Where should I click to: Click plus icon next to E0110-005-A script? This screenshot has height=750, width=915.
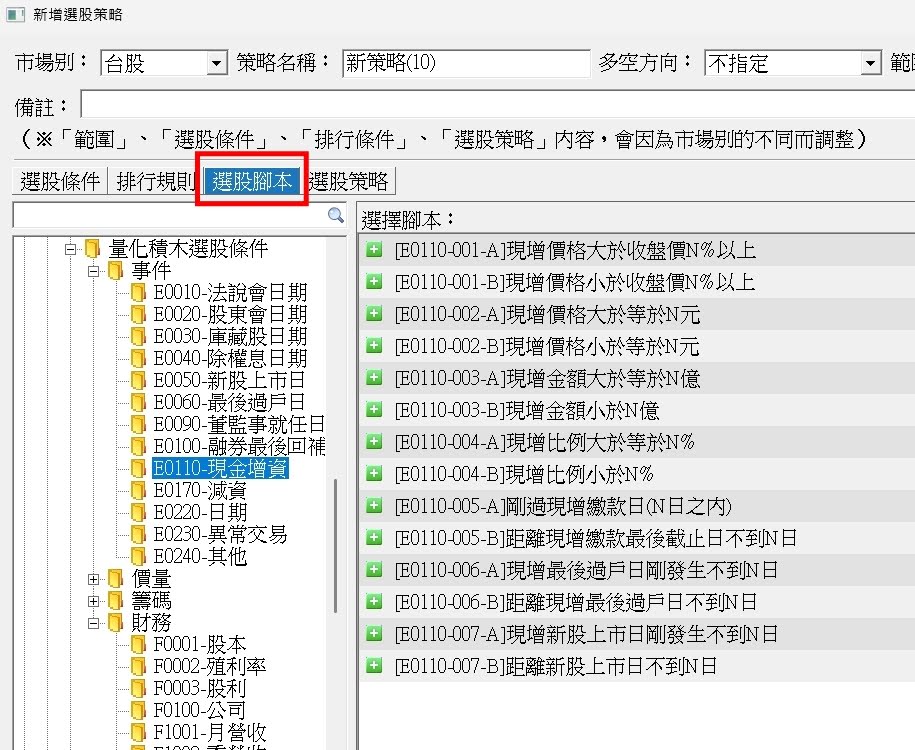click(x=374, y=506)
